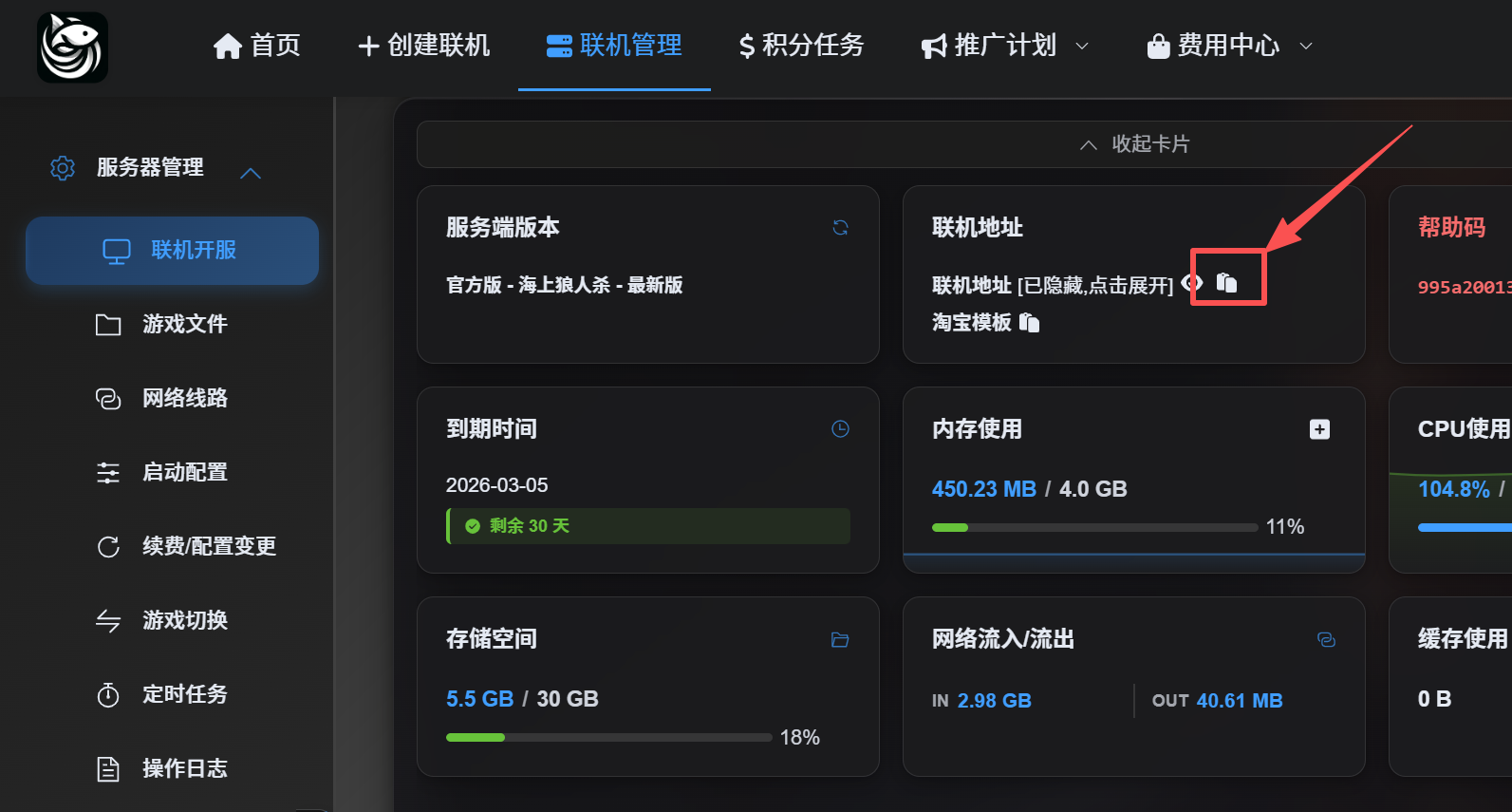Go to the 首页 tab
The height and width of the screenshot is (812, 1512).
click(256, 46)
